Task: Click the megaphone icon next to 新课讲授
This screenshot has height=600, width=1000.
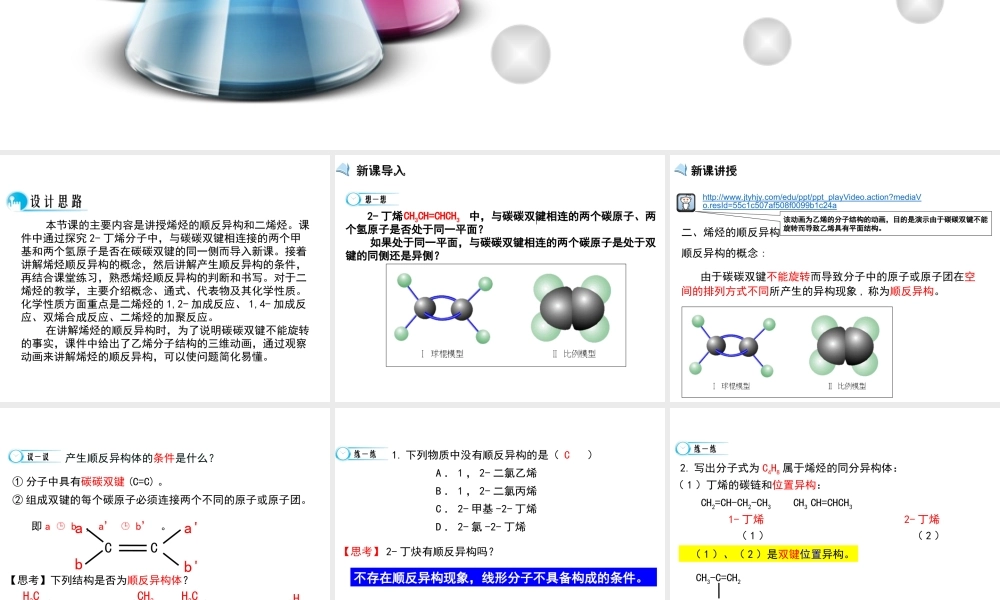Action: pos(680,170)
